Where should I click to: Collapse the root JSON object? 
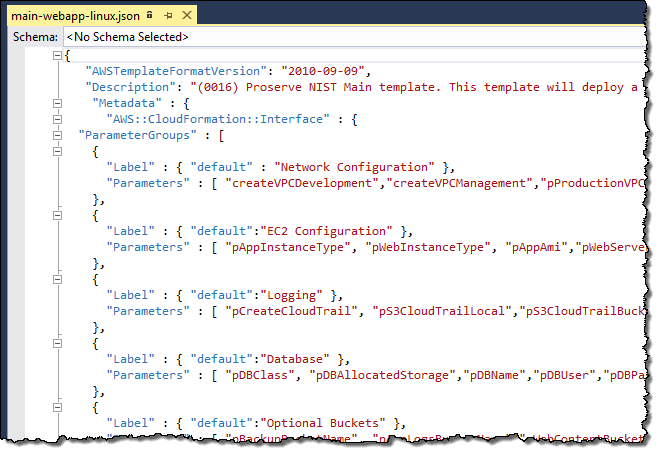pos(57,56)
